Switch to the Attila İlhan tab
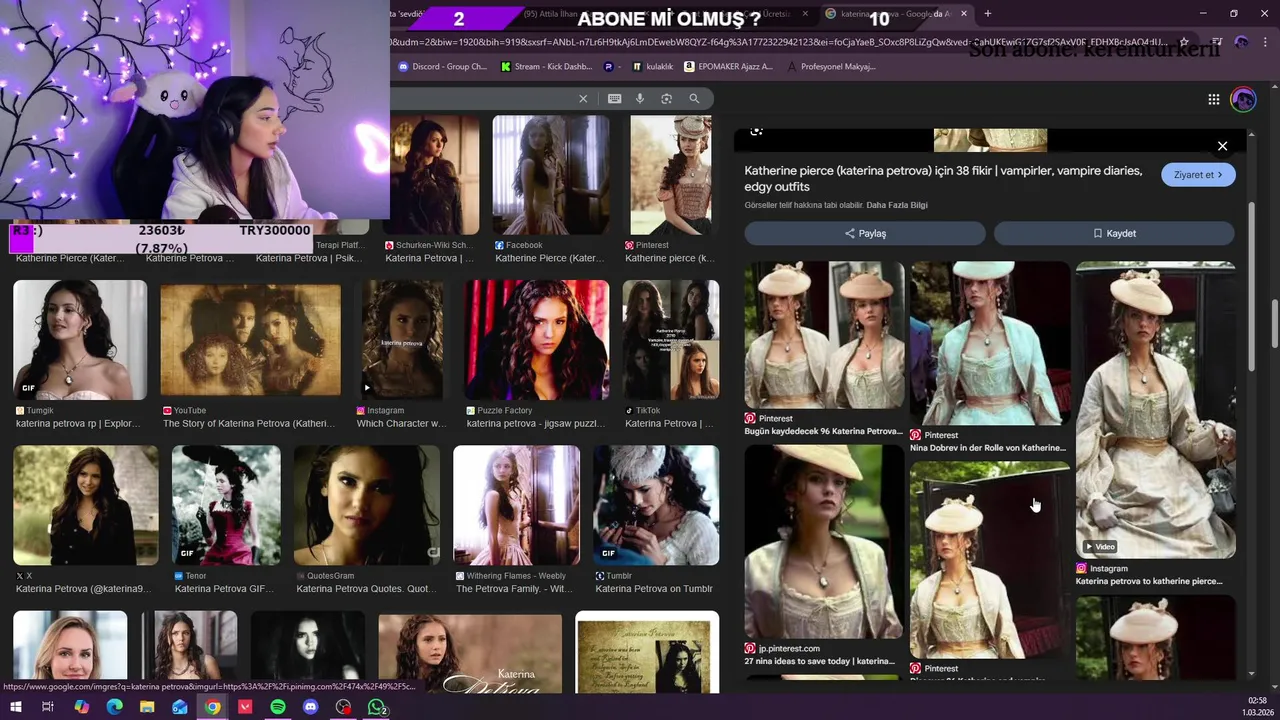This screenshot has height=720, width=1280. coord(585,14)
